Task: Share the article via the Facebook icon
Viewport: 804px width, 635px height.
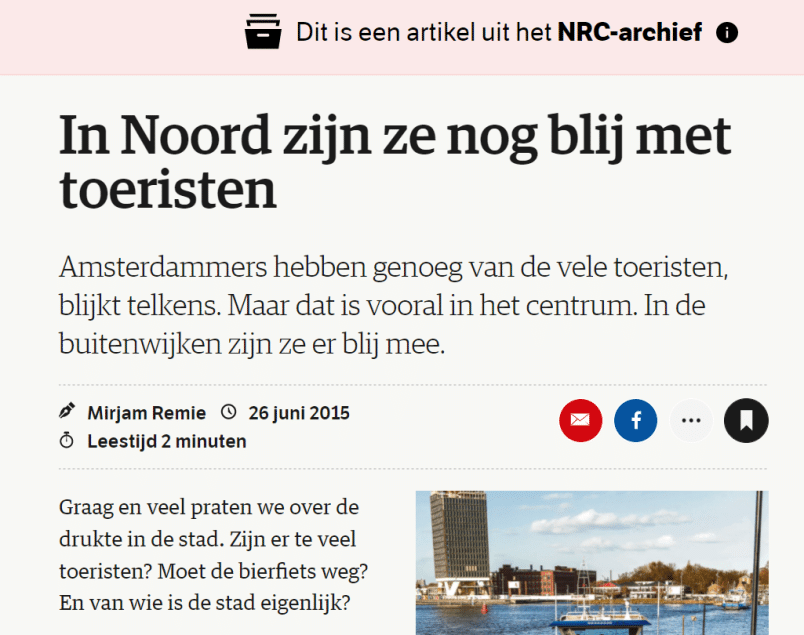Action: click(x=636, y=420)
